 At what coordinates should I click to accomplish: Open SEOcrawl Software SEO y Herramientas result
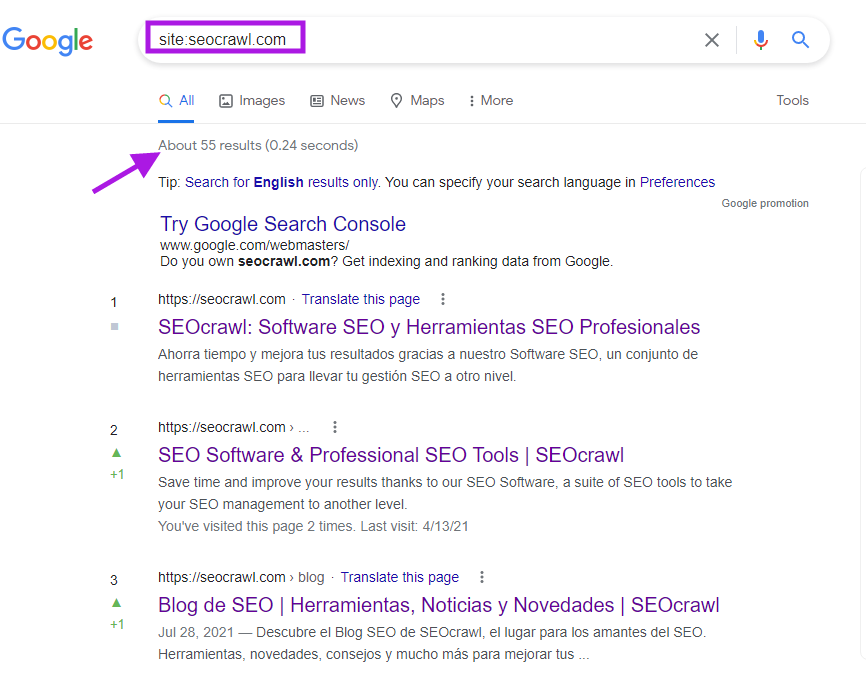click(429, 327)
